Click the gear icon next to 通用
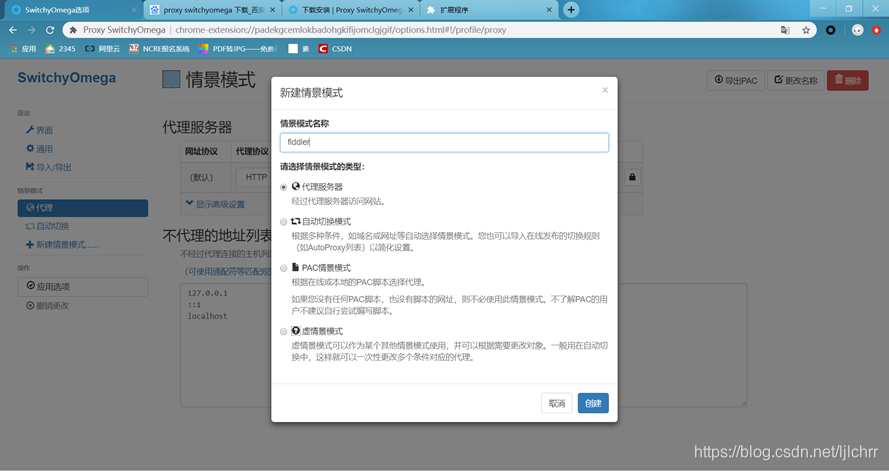Viewport: 889px width, 471px height. pos(30,148)
